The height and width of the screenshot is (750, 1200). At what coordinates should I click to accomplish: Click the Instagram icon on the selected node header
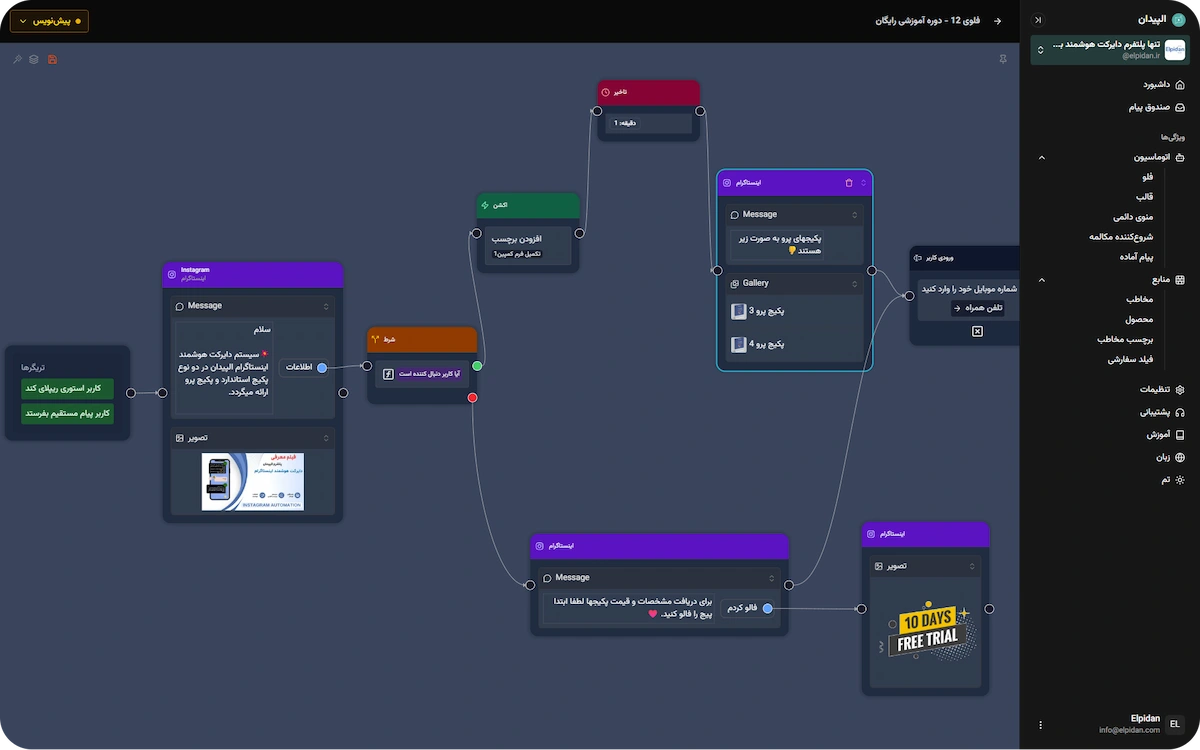[727, 183]
